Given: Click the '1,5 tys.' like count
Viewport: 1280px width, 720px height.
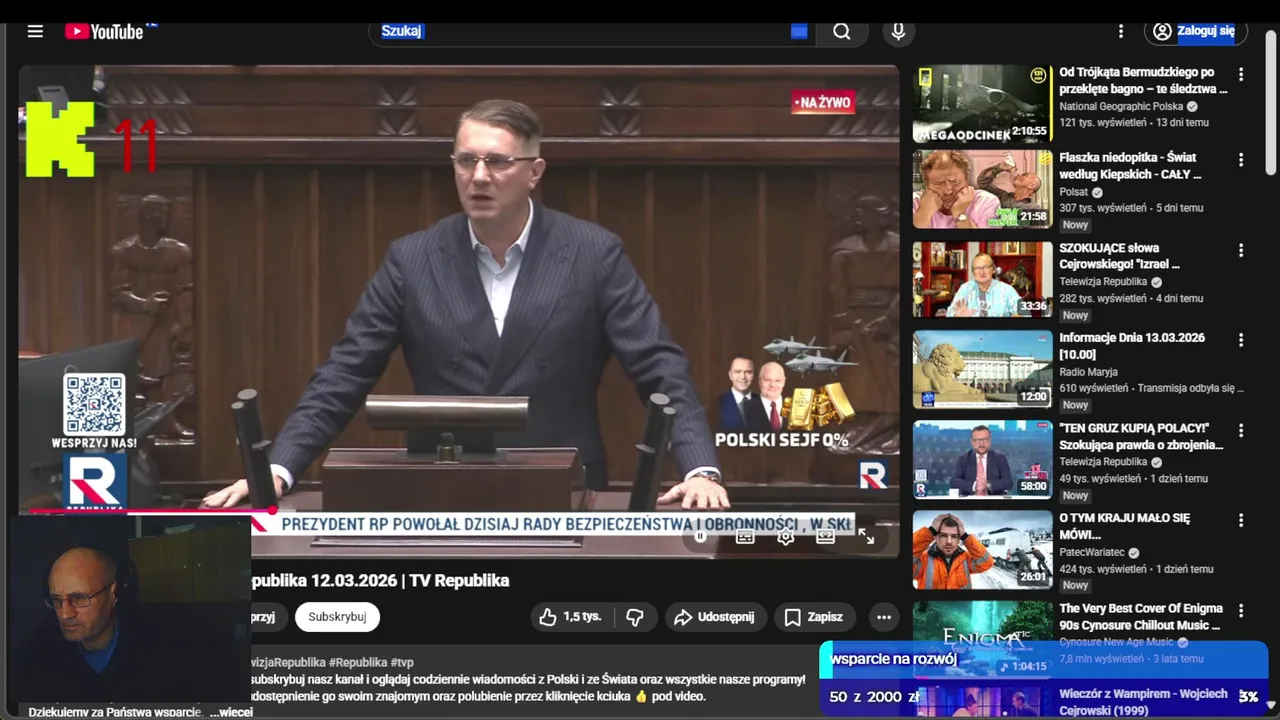Looking at the screenshot, I should (x=582, y=617).
